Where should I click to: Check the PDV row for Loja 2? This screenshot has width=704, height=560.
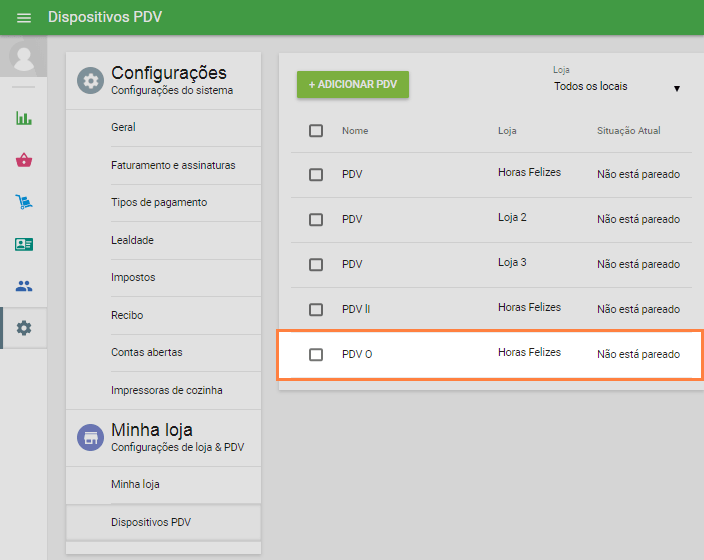(316, 219)
